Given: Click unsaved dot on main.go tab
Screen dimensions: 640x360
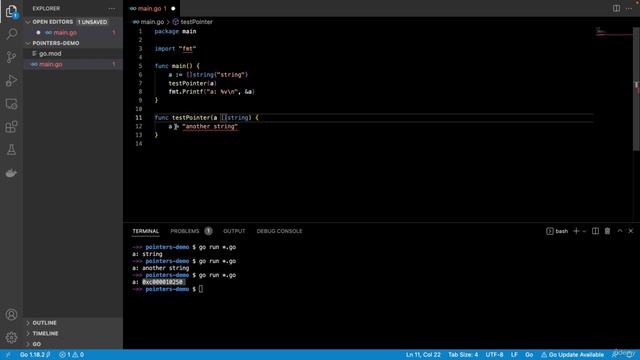Looking at the screenshot, I should point(173,9).
